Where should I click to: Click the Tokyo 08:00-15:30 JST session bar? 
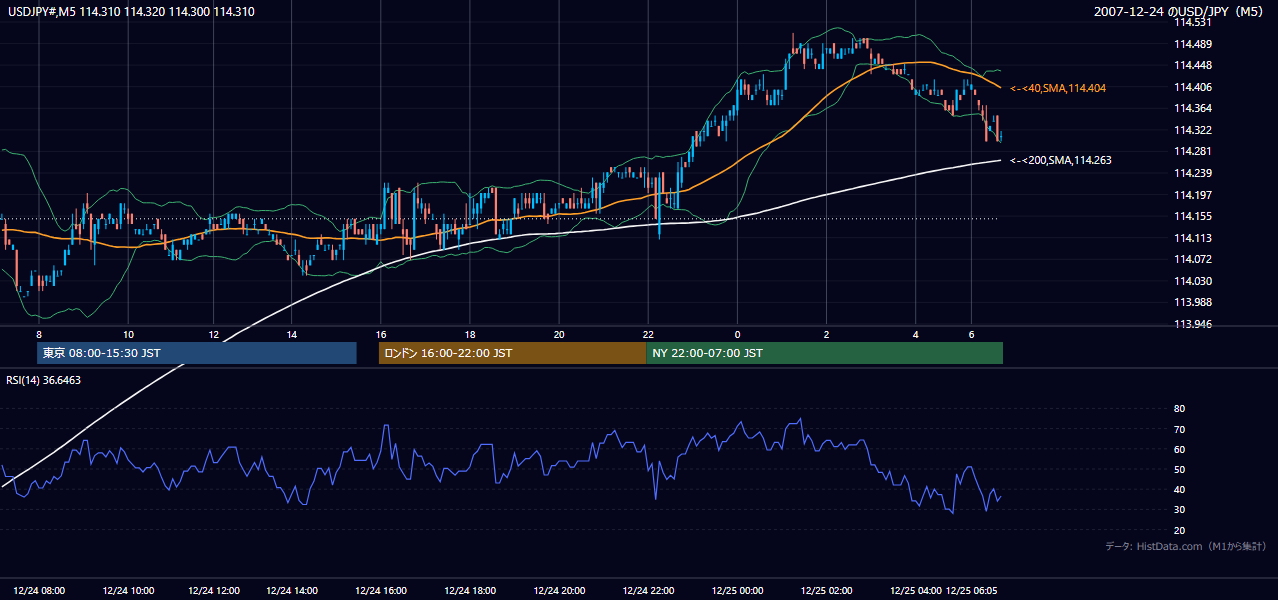(197, 353)
